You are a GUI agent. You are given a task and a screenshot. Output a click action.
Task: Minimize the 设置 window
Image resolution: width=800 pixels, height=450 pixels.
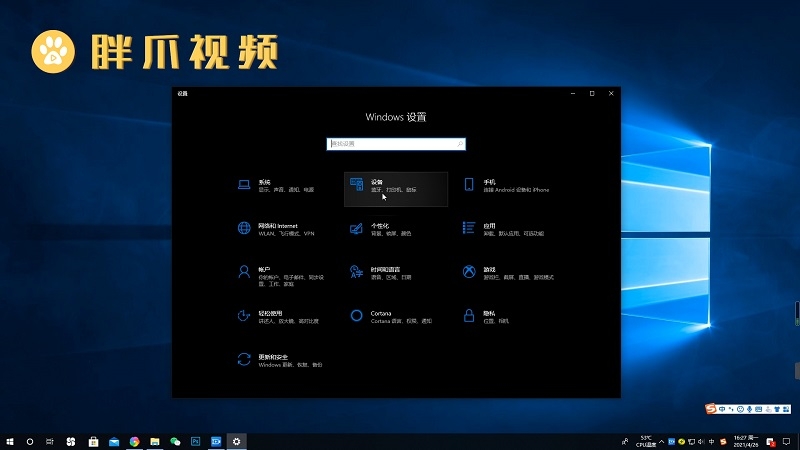pos(573,93)
